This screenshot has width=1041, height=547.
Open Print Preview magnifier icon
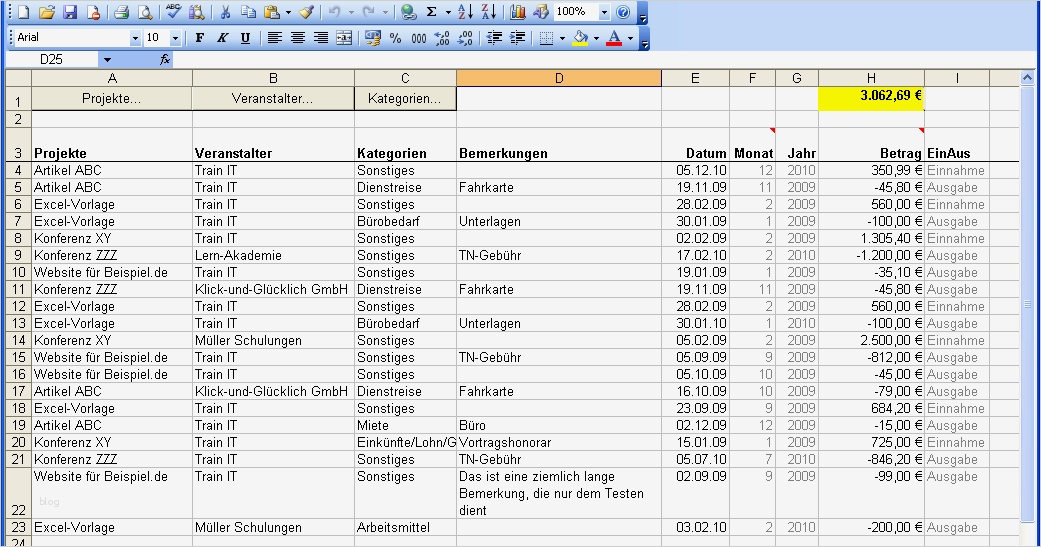coord(144,12)
